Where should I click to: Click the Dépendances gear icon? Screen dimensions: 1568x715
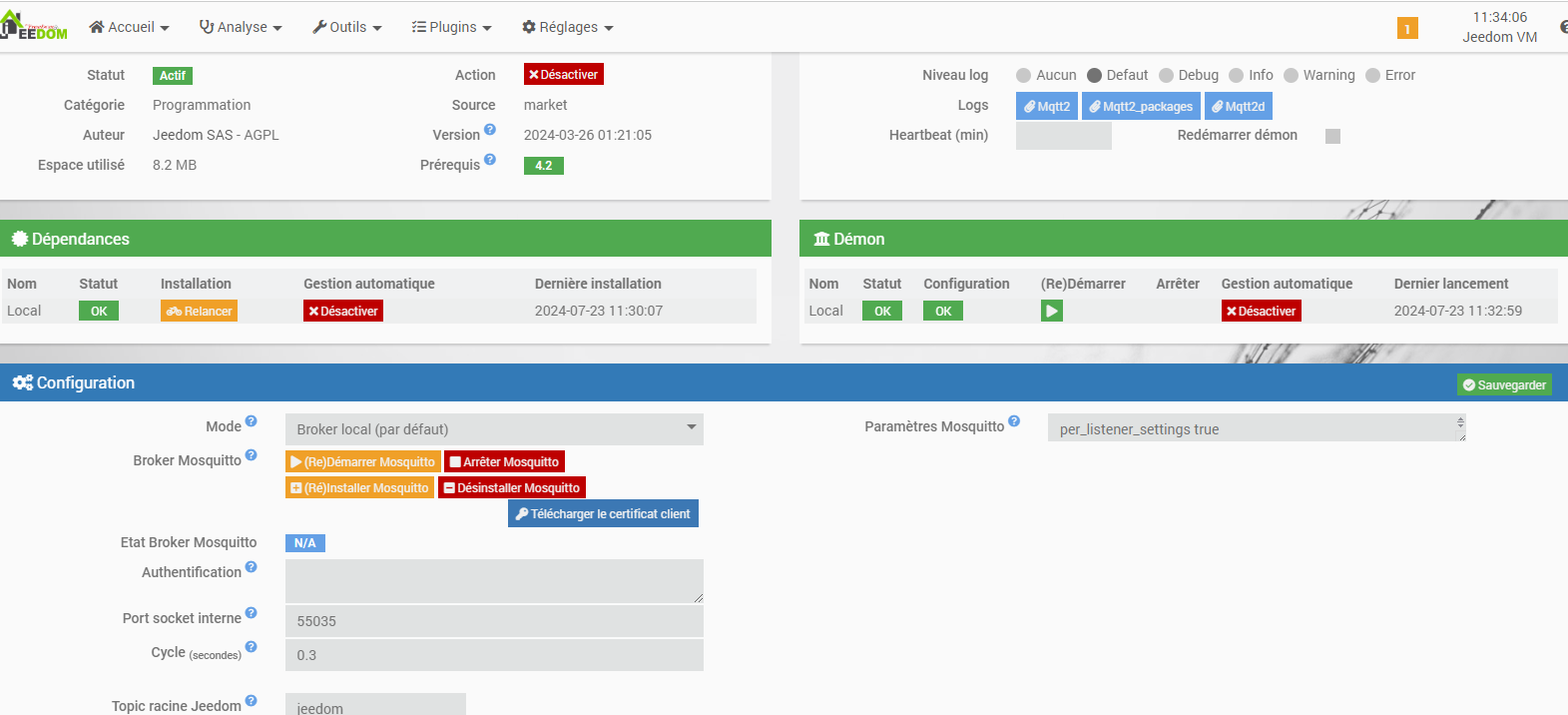point(19,239)
